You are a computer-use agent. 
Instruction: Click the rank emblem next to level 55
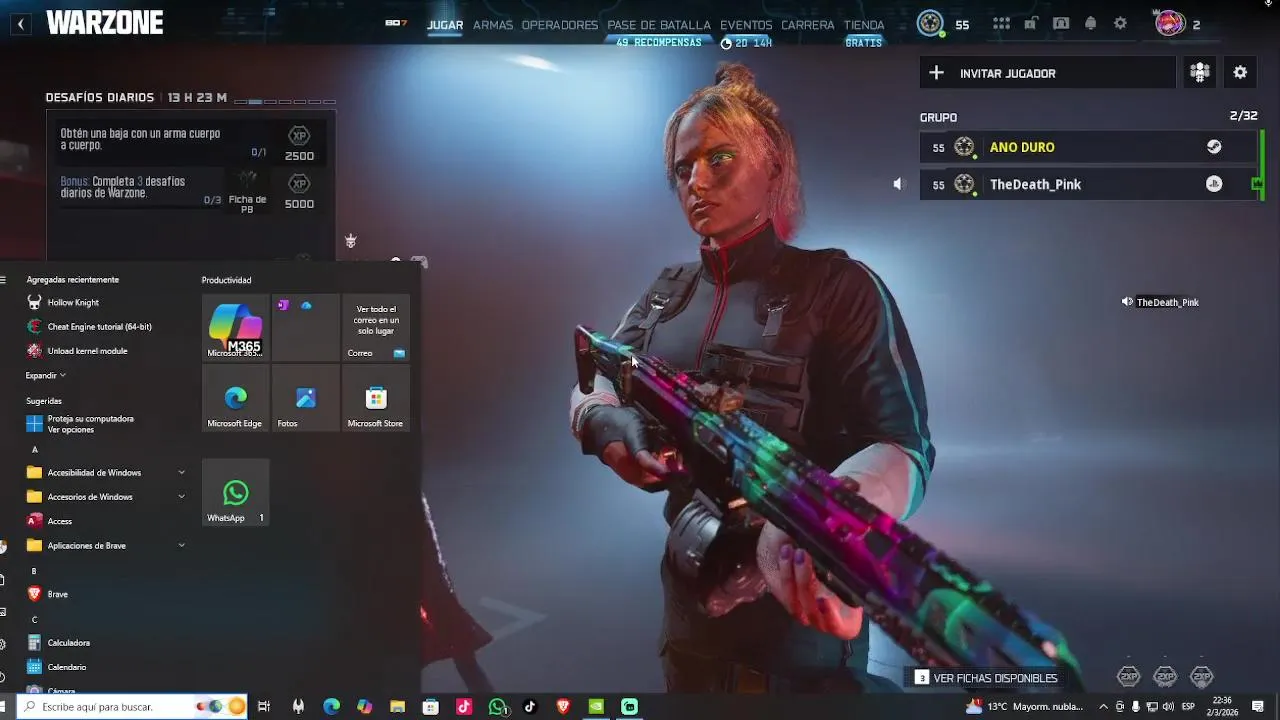pos(931,24)
